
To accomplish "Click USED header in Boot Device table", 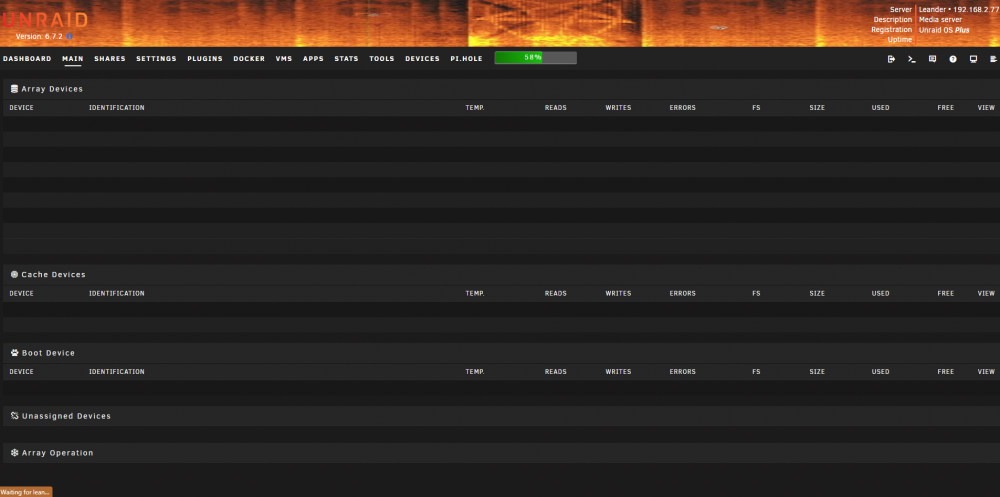I will [881, 371].
